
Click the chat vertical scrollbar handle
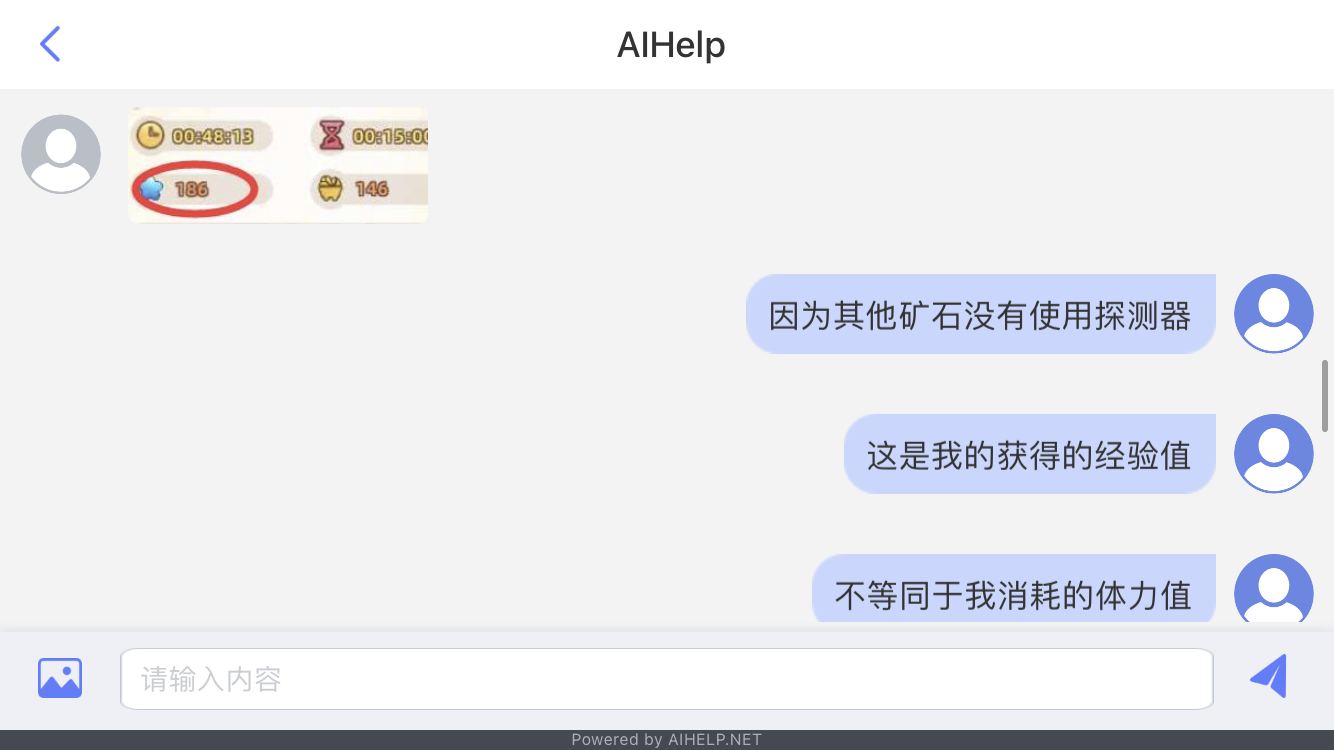click(x=1326, y=396)
